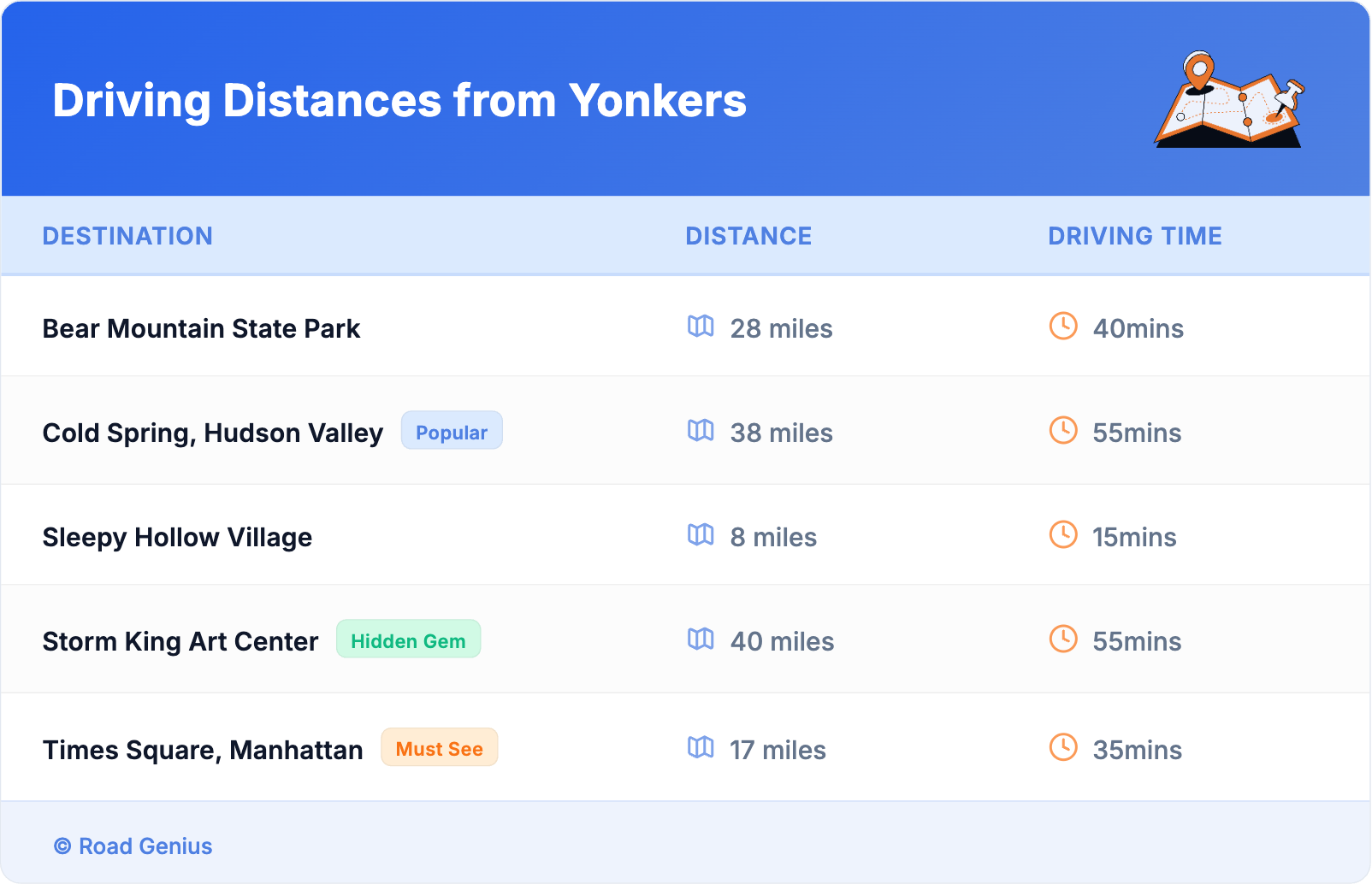This screenshot has height=884, width=1372.
Task: Select the Hidden Gem badge
Action: pos(408,640)
